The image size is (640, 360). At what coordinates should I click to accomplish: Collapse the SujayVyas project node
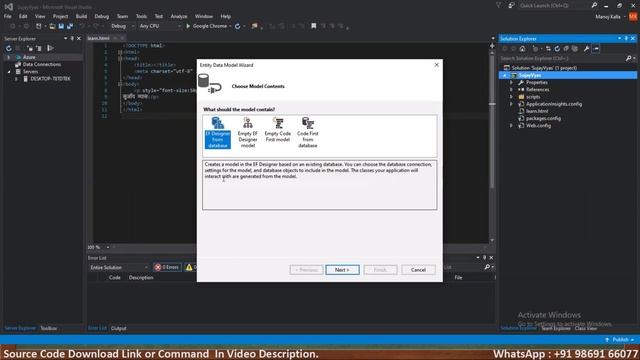(504, 76)
